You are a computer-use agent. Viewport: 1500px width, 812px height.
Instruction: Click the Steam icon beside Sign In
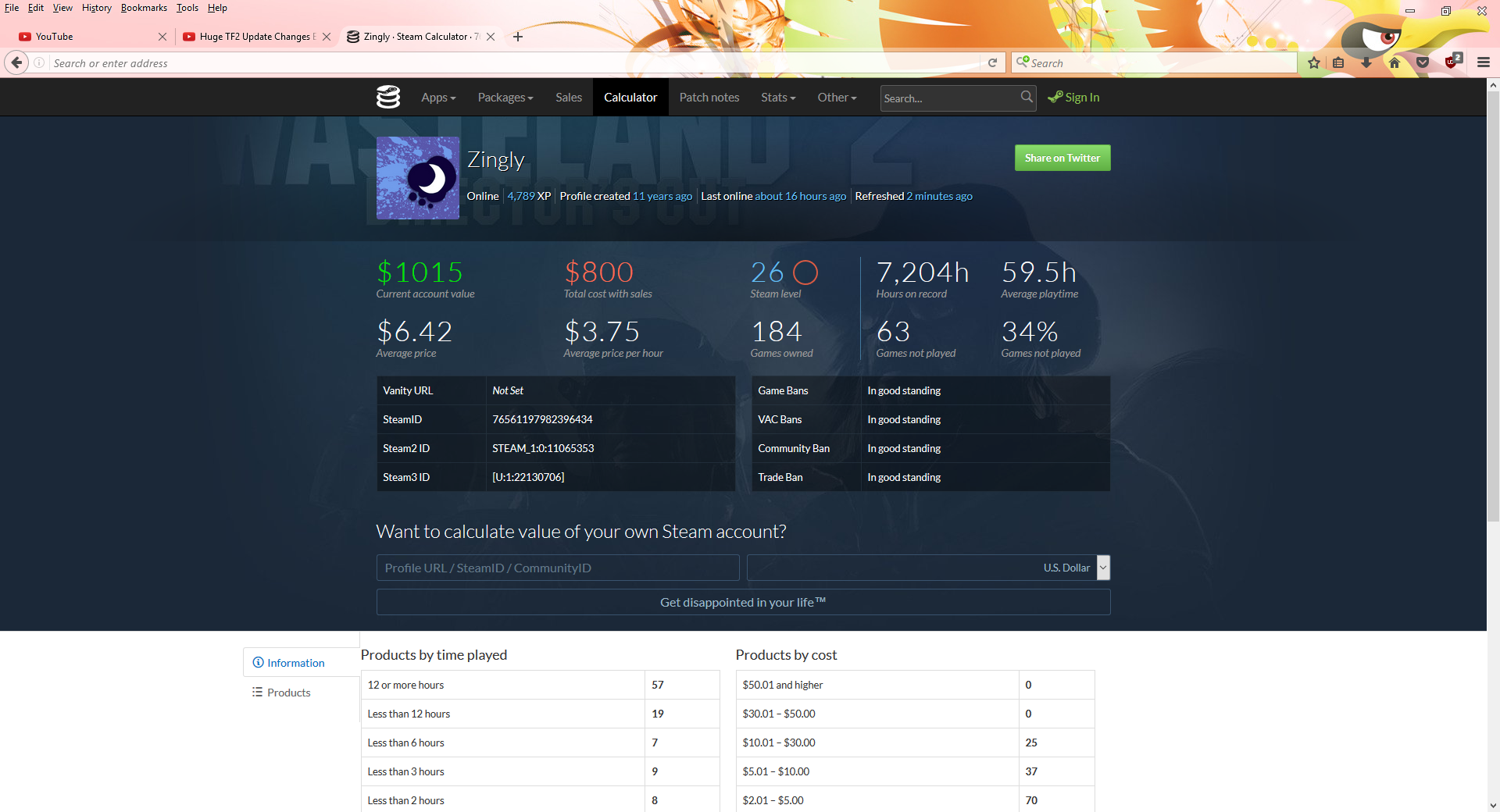1055,97
